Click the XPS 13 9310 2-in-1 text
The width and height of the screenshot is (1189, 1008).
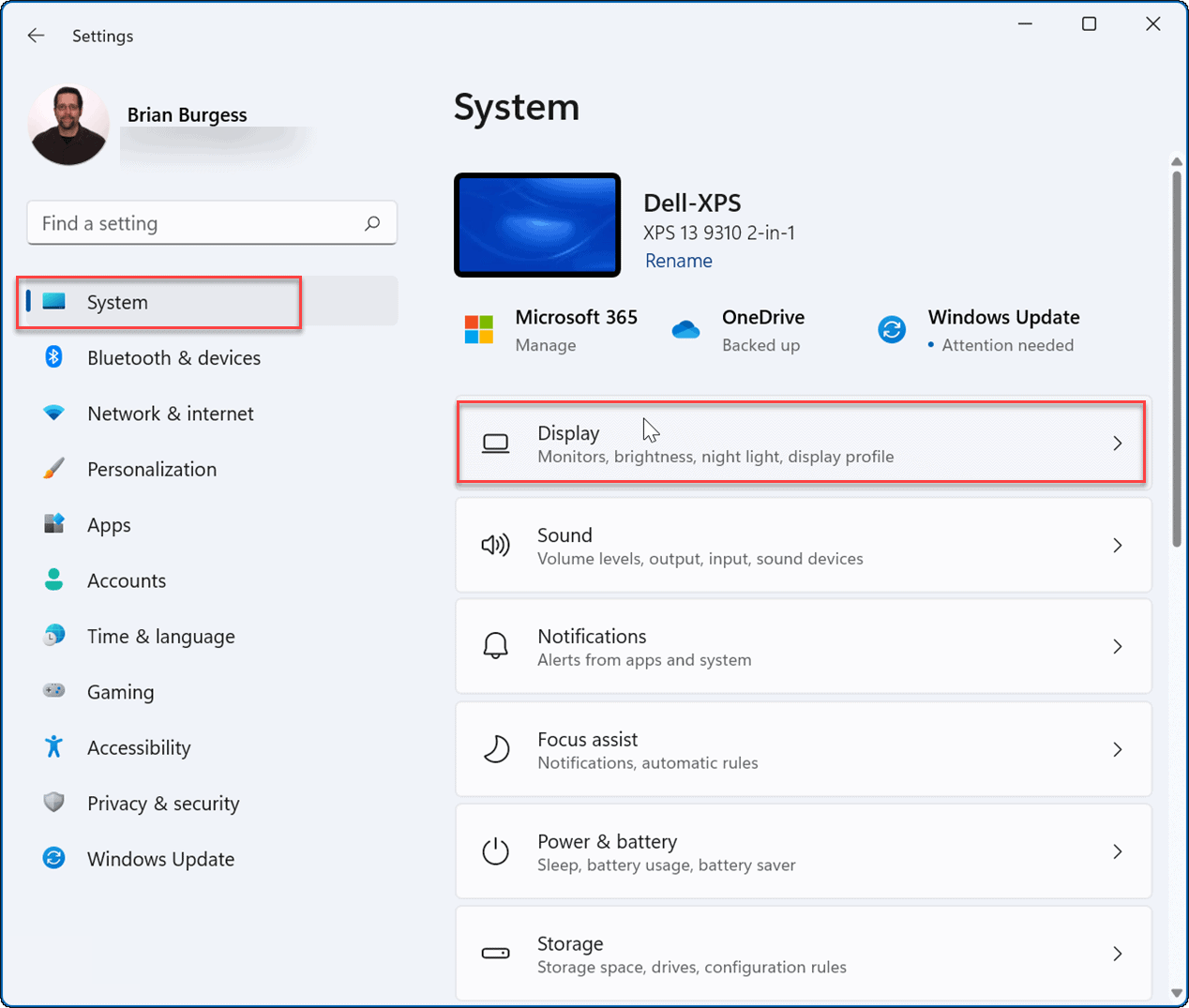[x=719, y=233]
